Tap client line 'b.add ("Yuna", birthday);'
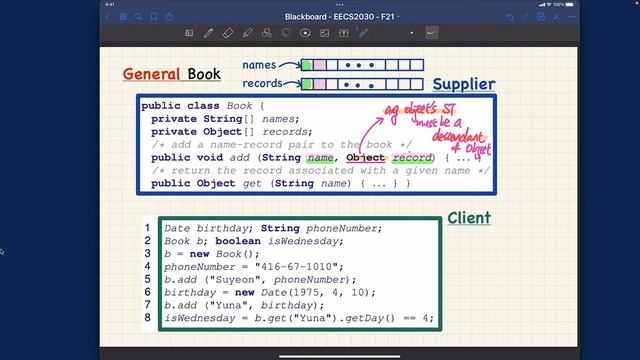 point(244,305)
